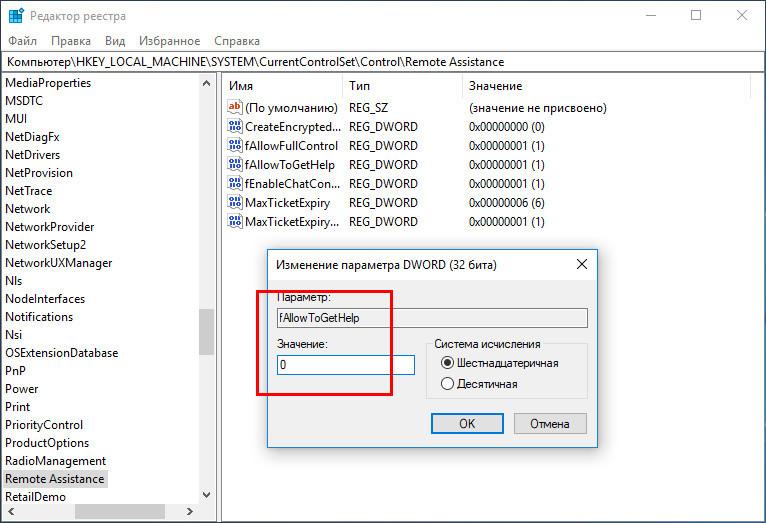
Task: Select the RadioManagement key
Action: click(55, 461)
